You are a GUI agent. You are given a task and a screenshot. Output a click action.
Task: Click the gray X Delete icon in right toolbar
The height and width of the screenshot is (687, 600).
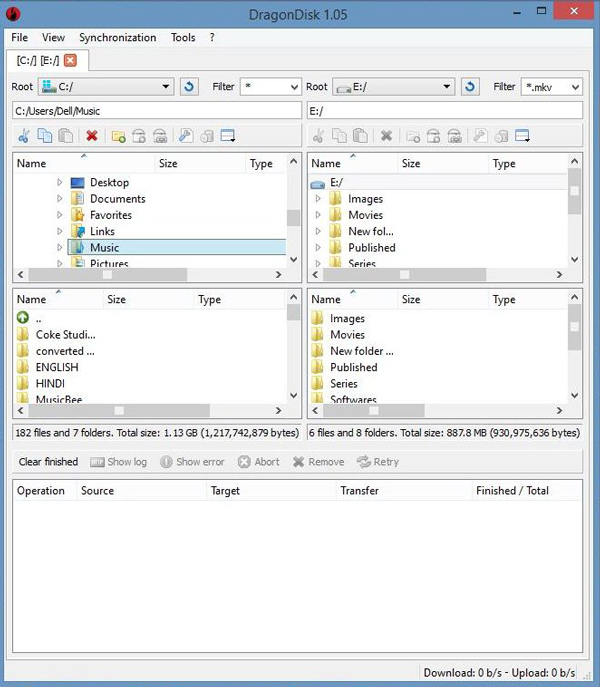click(x=386, y=136)
